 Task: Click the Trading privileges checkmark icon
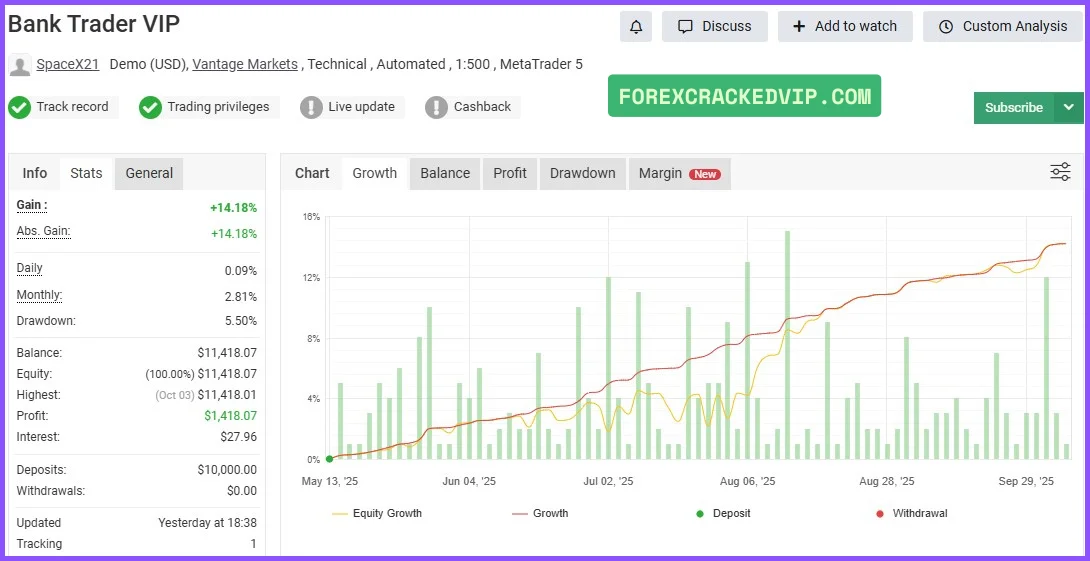[x=150, y=107]
